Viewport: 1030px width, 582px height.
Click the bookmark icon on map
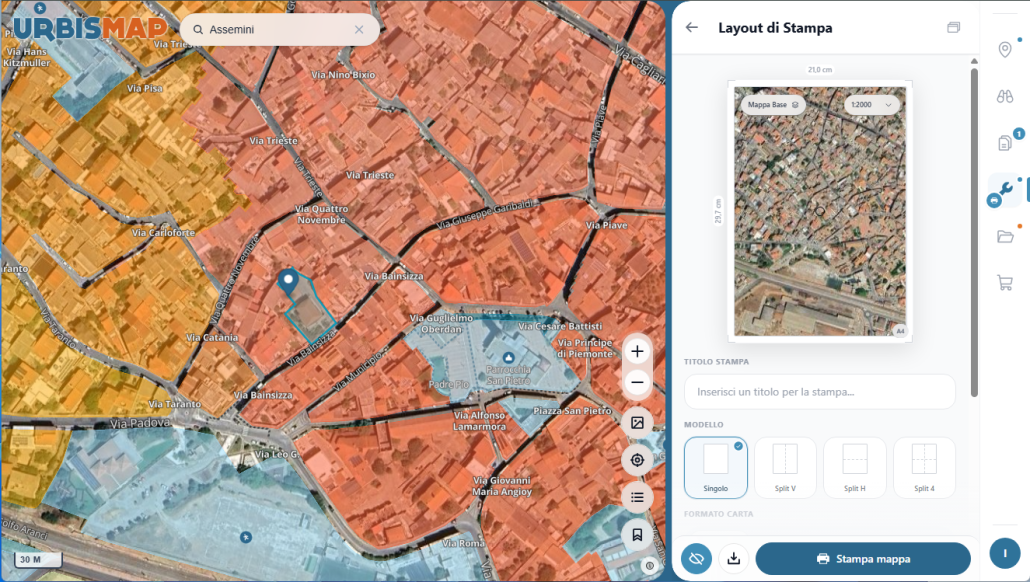click(x=637, y=535)
